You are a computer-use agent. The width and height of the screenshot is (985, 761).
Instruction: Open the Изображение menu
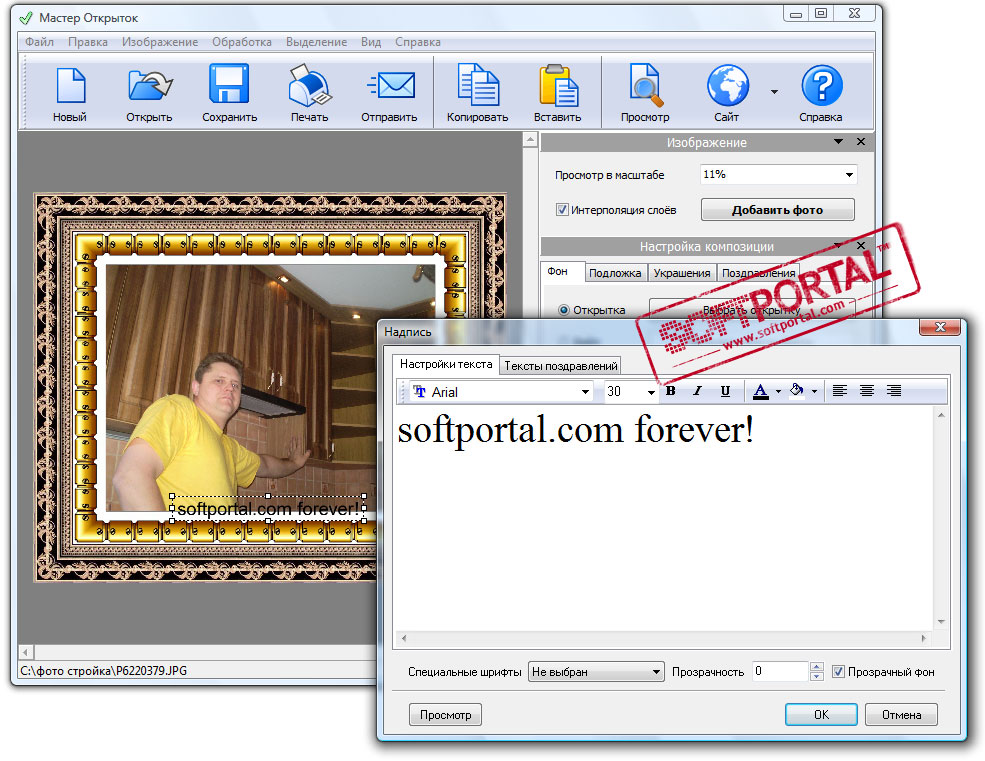click(x=160, y=42)
